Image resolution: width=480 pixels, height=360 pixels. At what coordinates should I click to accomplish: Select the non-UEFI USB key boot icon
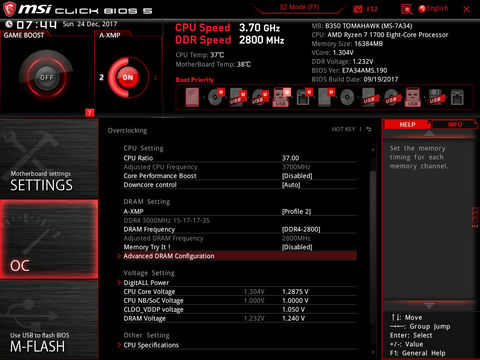point(413,97)
